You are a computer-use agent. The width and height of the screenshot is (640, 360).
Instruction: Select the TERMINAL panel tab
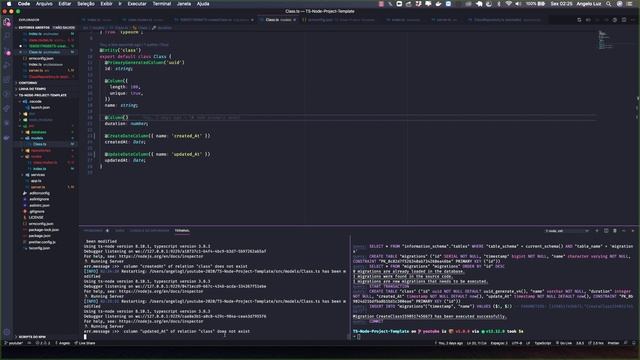182,231
